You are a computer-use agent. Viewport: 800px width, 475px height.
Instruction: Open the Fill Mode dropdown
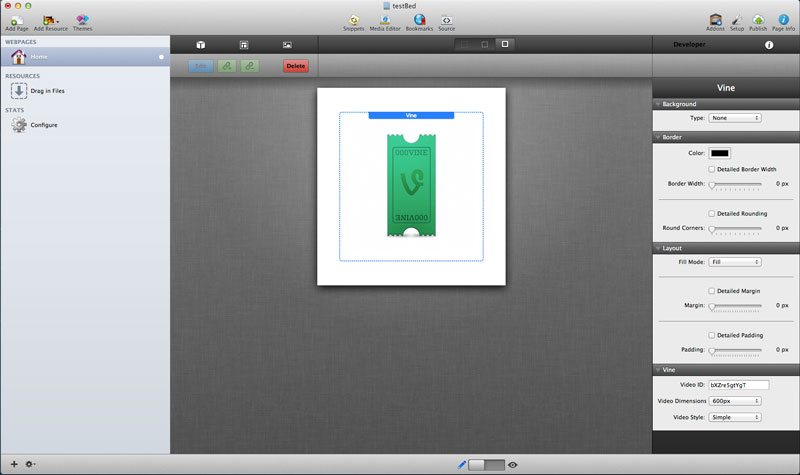tap(735, 262)
